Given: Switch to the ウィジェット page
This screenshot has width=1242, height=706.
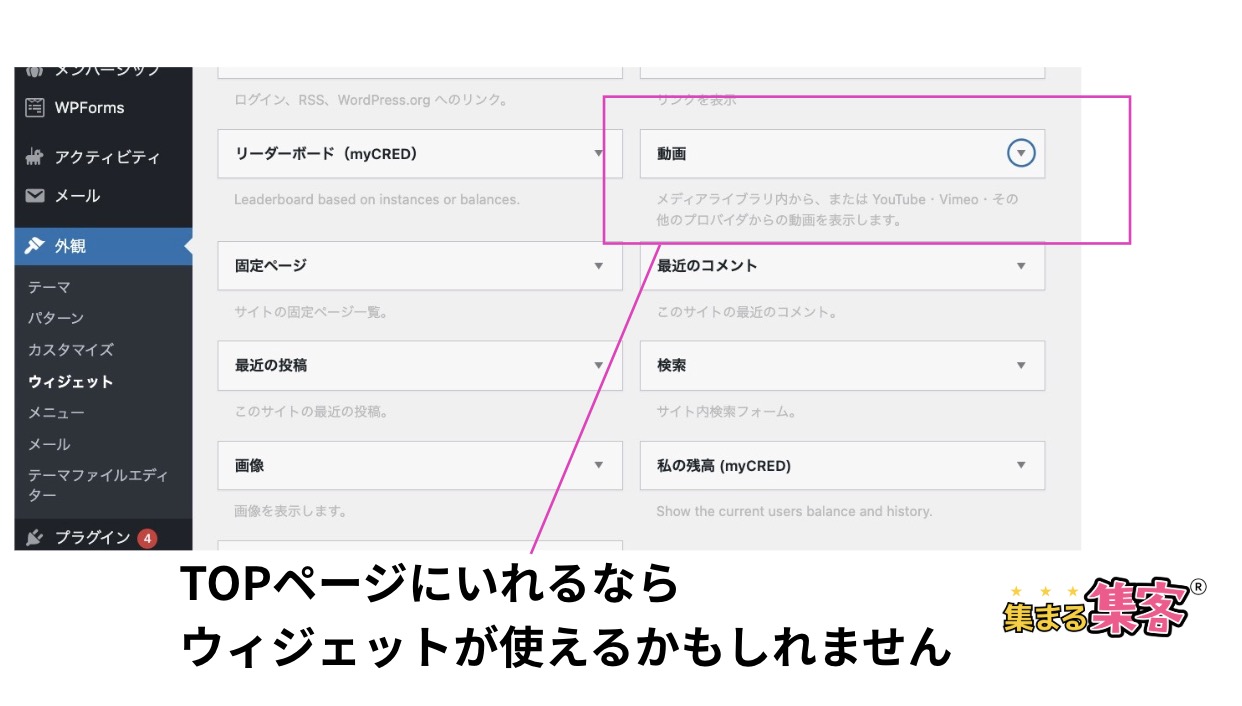Looking at the screenshot, I should [60, 381].
